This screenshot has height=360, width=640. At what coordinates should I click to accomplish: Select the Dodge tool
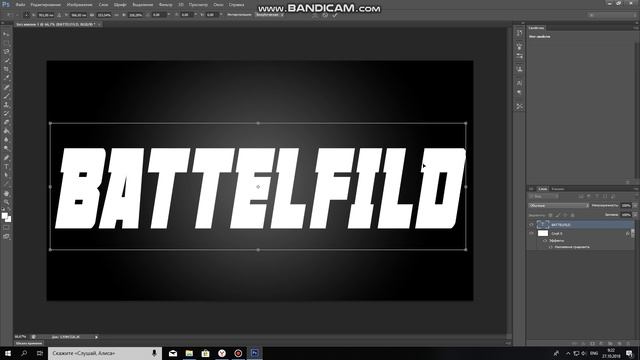tap(6, 149)
